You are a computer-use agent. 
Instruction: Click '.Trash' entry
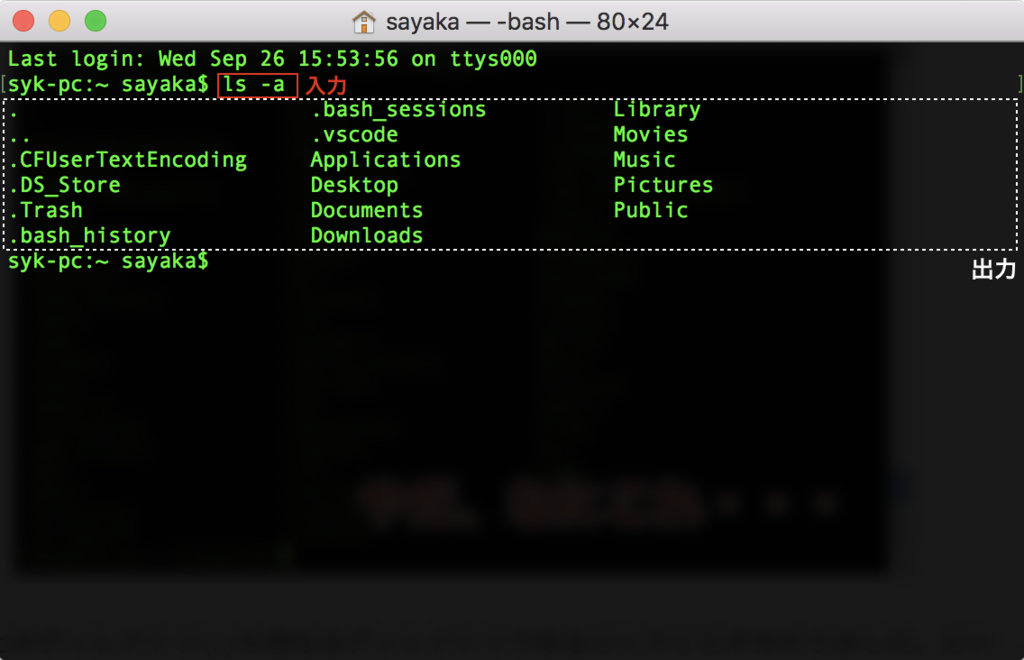tap(46, 210)
